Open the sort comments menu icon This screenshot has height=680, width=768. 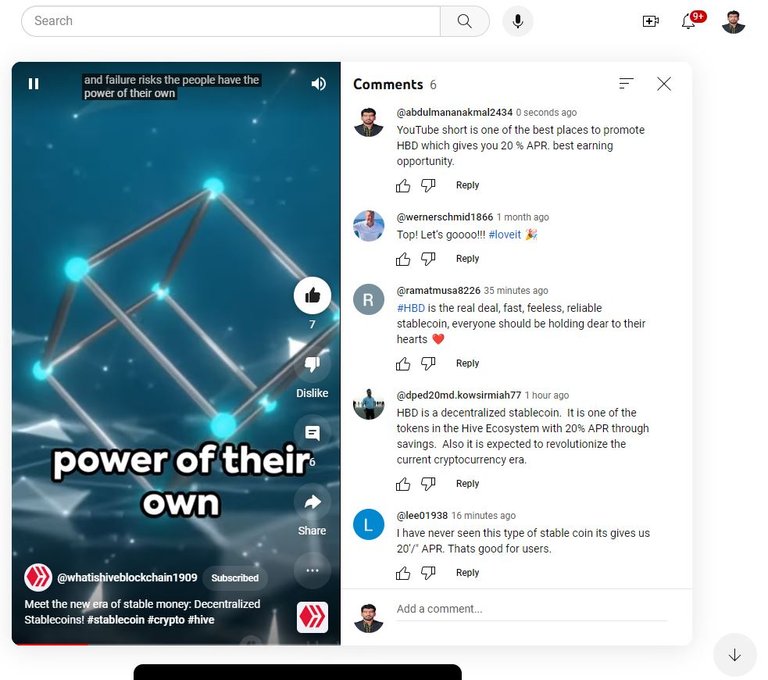click(626, 83)
